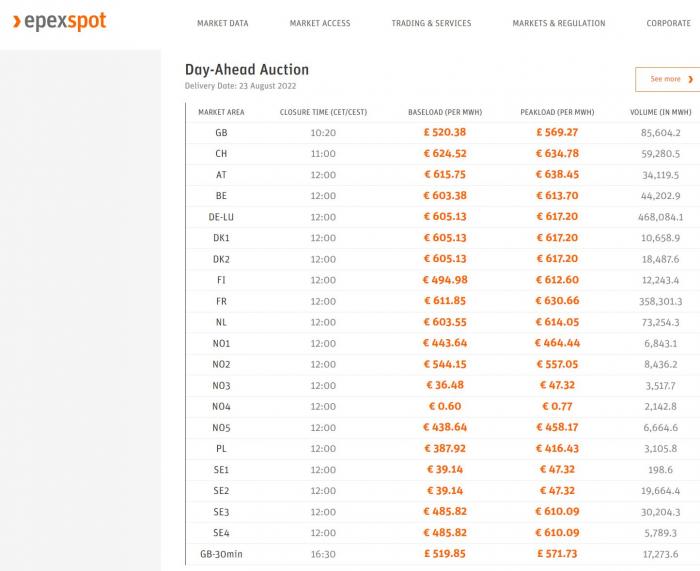Click the CH peakload price € 634.78
The image size is (700, 571).
[x=557, y=154]
